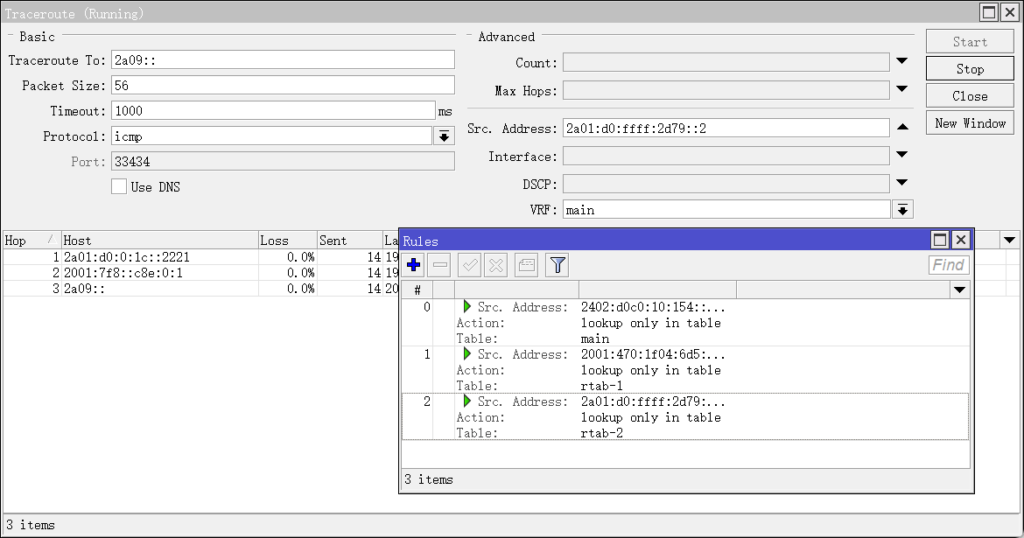Maximize the Traceroute window
1024x538 pixels.
click(x=989, y=12)
